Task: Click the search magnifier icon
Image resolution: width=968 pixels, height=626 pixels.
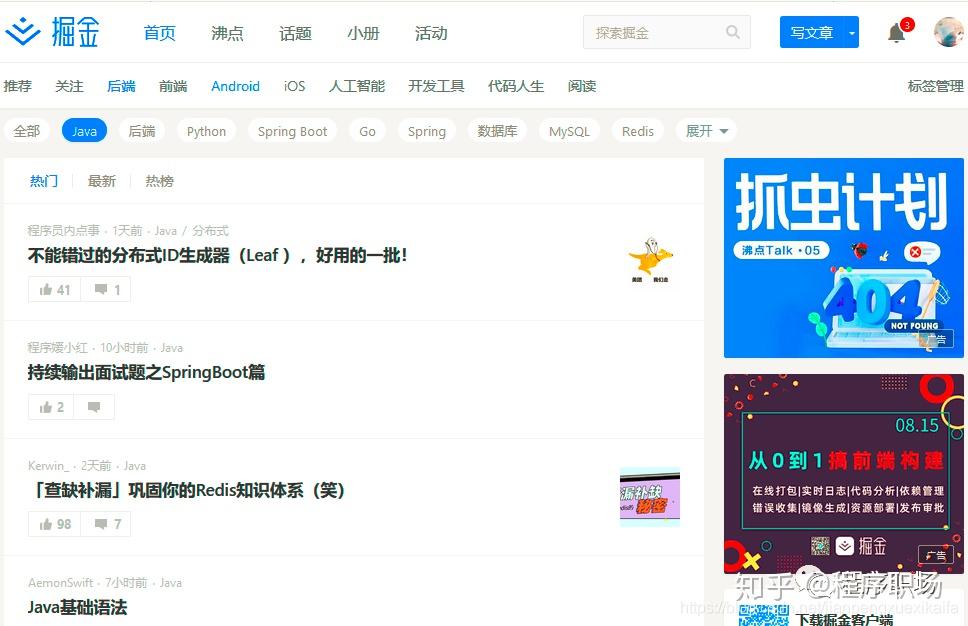Action: [x=733, y=32]
